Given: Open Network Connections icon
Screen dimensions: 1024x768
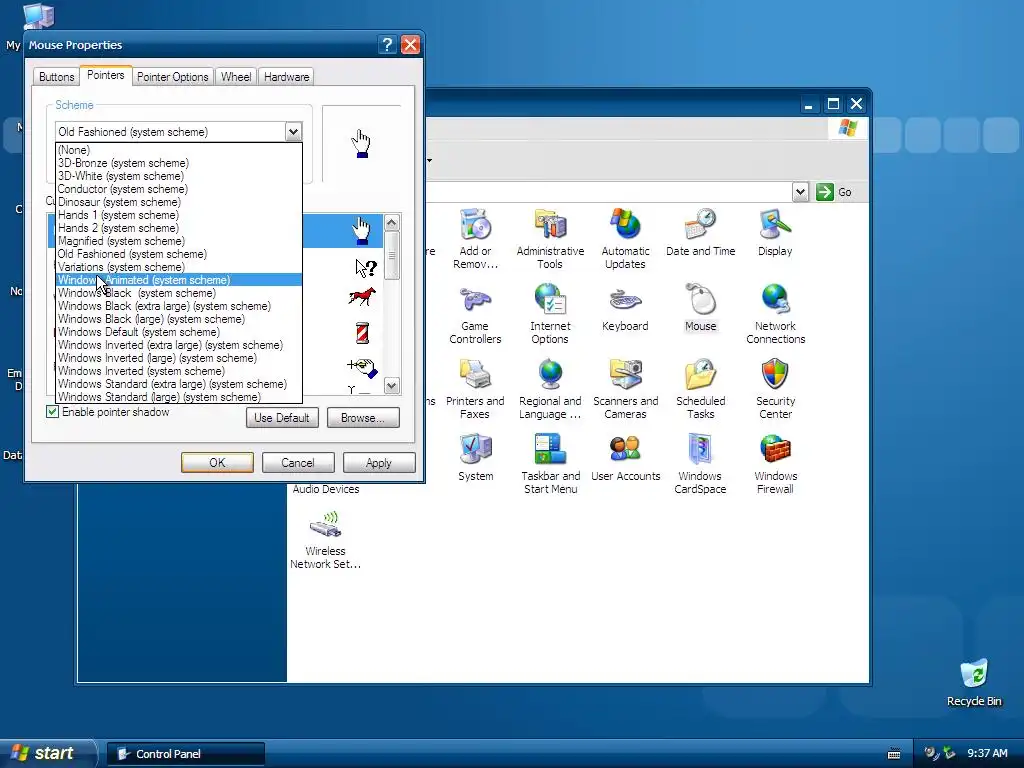Looking at the screenshot, I should pyautogui.click(x=775, y=313).
